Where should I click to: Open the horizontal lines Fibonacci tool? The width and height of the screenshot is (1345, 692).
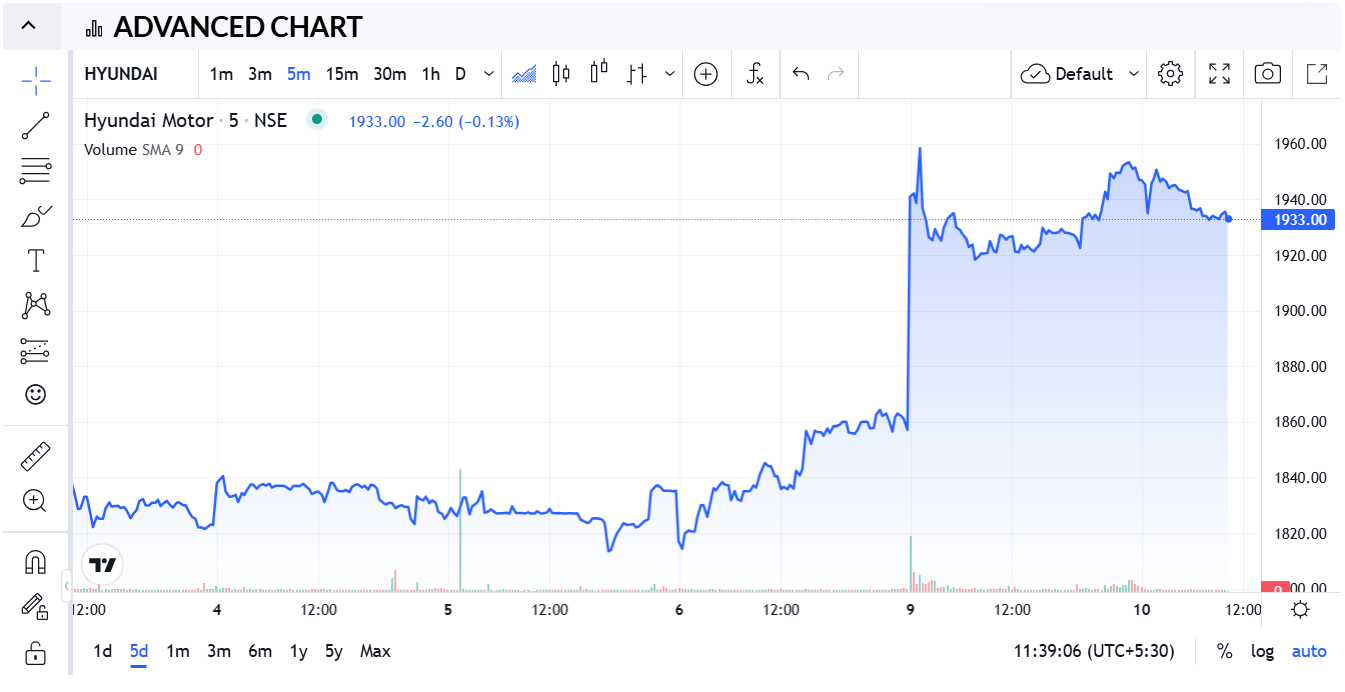[36, 171]
